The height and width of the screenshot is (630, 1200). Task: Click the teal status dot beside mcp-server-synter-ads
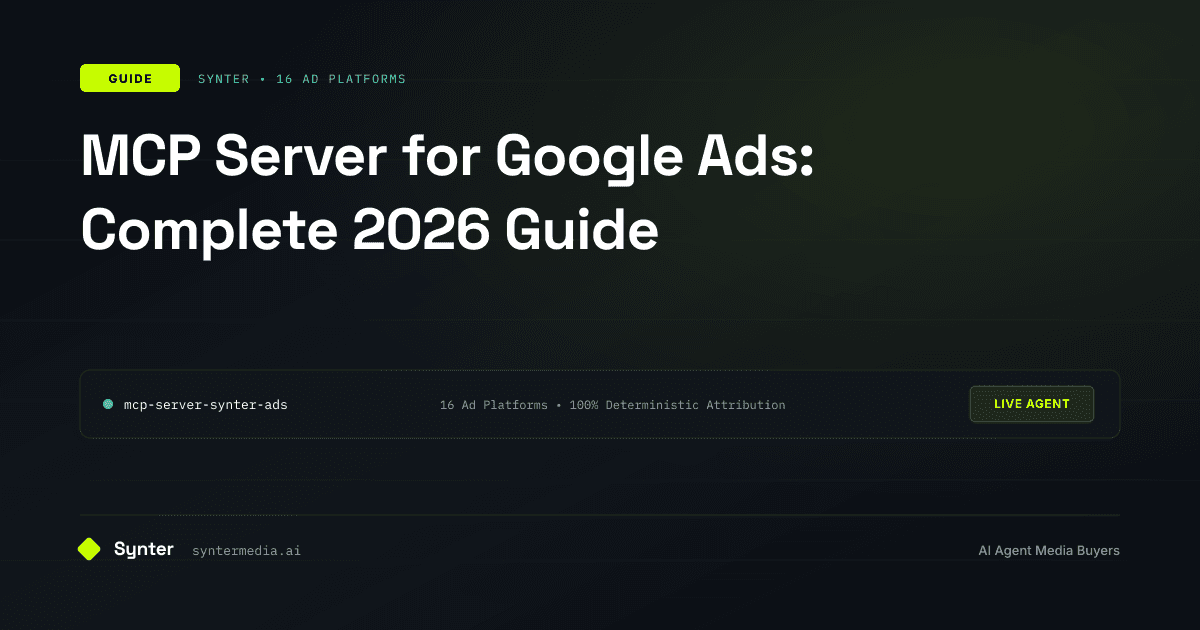108,404
